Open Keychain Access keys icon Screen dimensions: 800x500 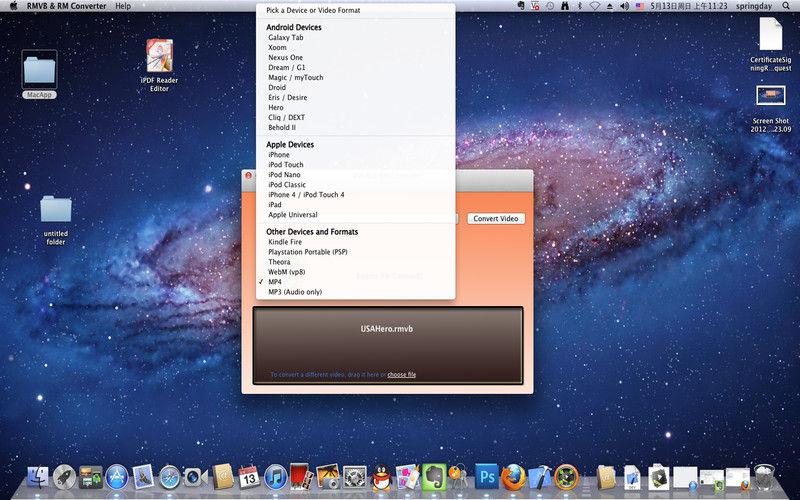459,477
